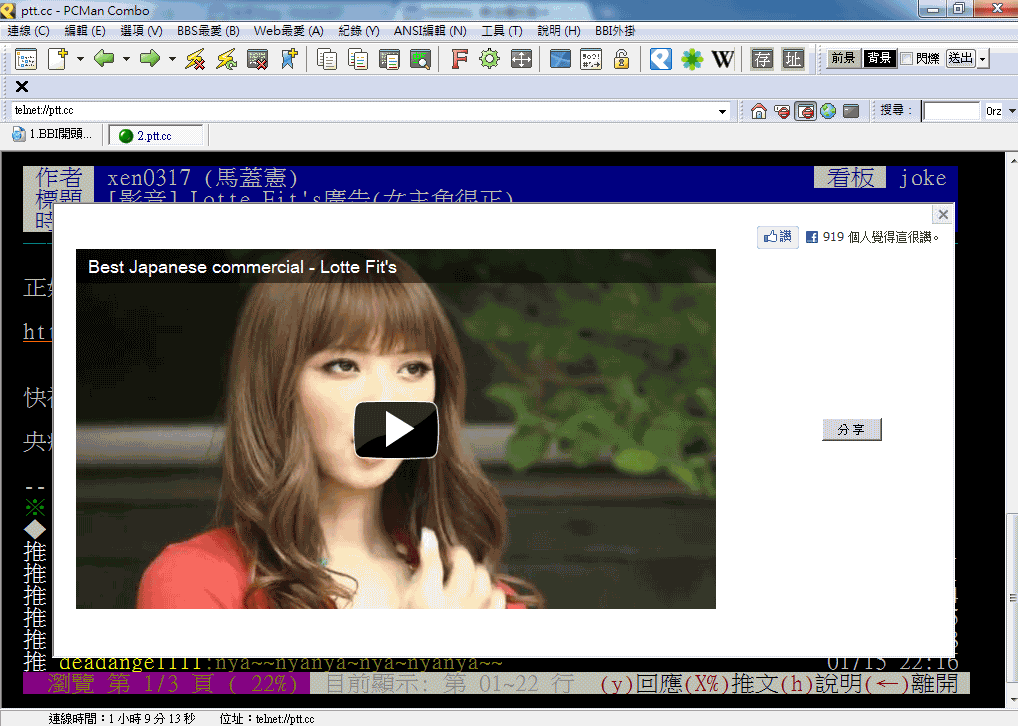Open the BBS最愛 (B) menu
Viewport: 1018px width, 726px height.
click(208, 31)
